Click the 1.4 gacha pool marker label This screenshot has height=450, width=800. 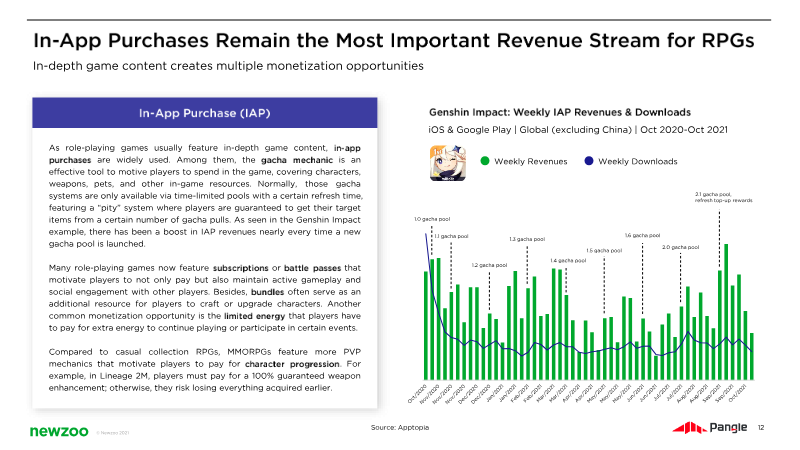[568, 260]
